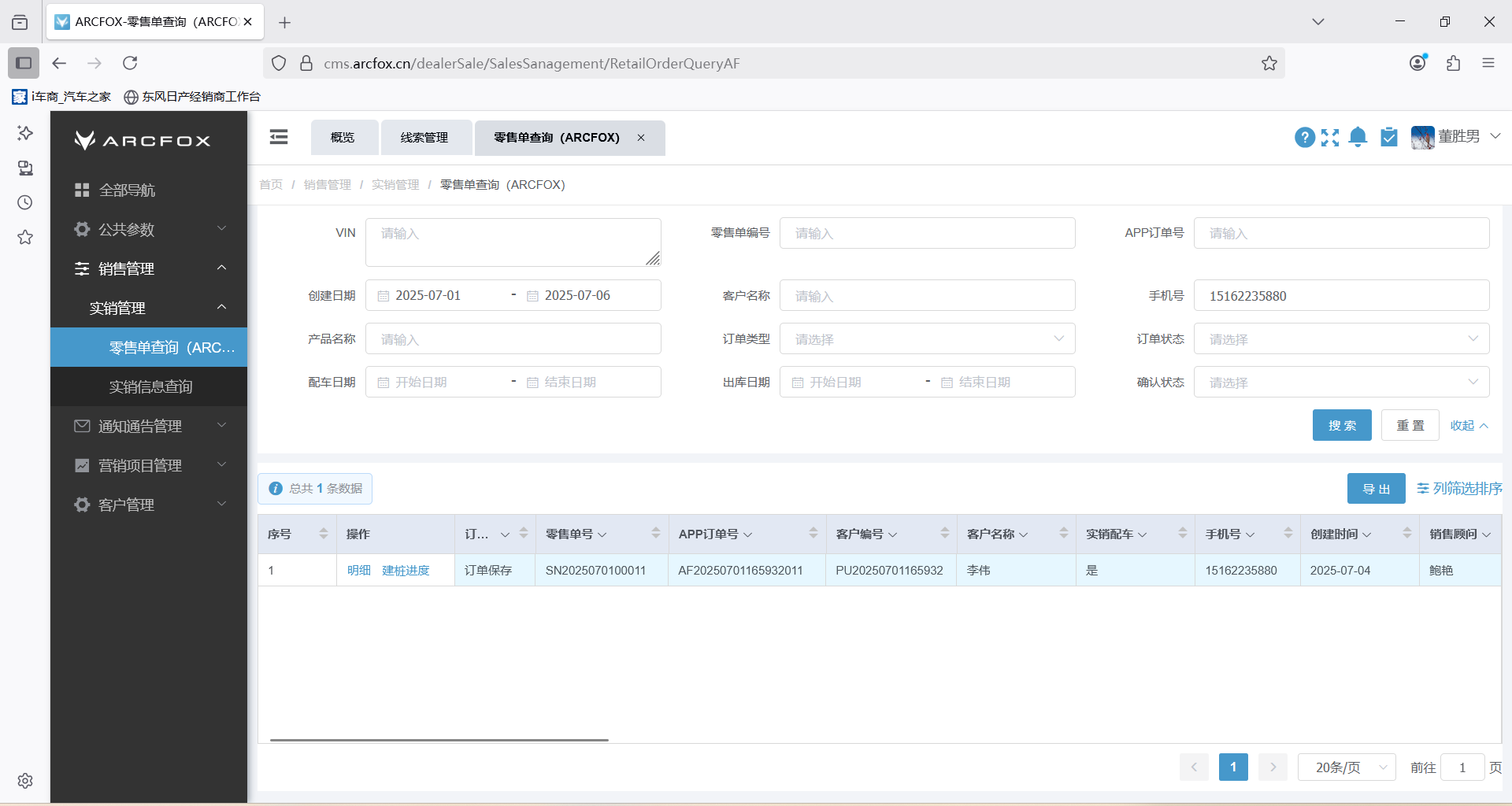Open 建桩进度 link for order row 1
Screen dimensions: 1512x806
[x=406, y=570]
